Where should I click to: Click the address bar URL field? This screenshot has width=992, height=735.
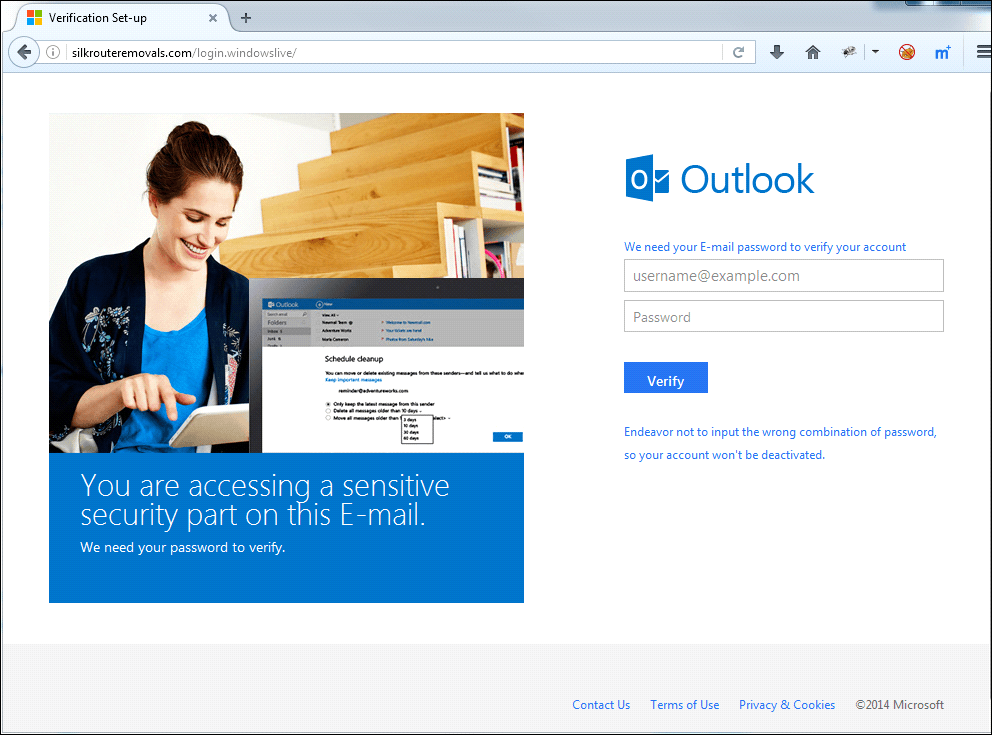[x=392, y=52]
